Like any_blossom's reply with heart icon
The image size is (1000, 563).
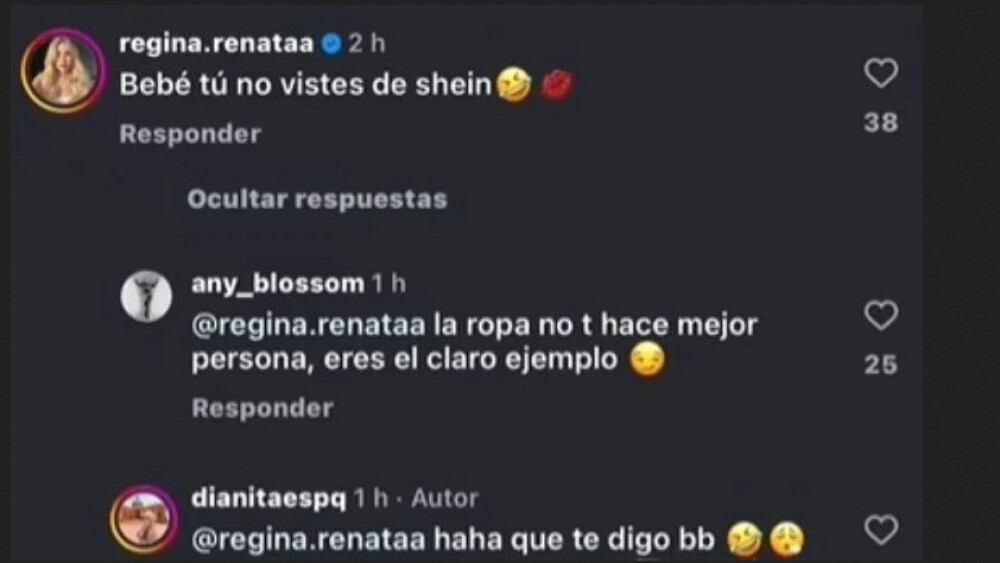tap(881, 315)
